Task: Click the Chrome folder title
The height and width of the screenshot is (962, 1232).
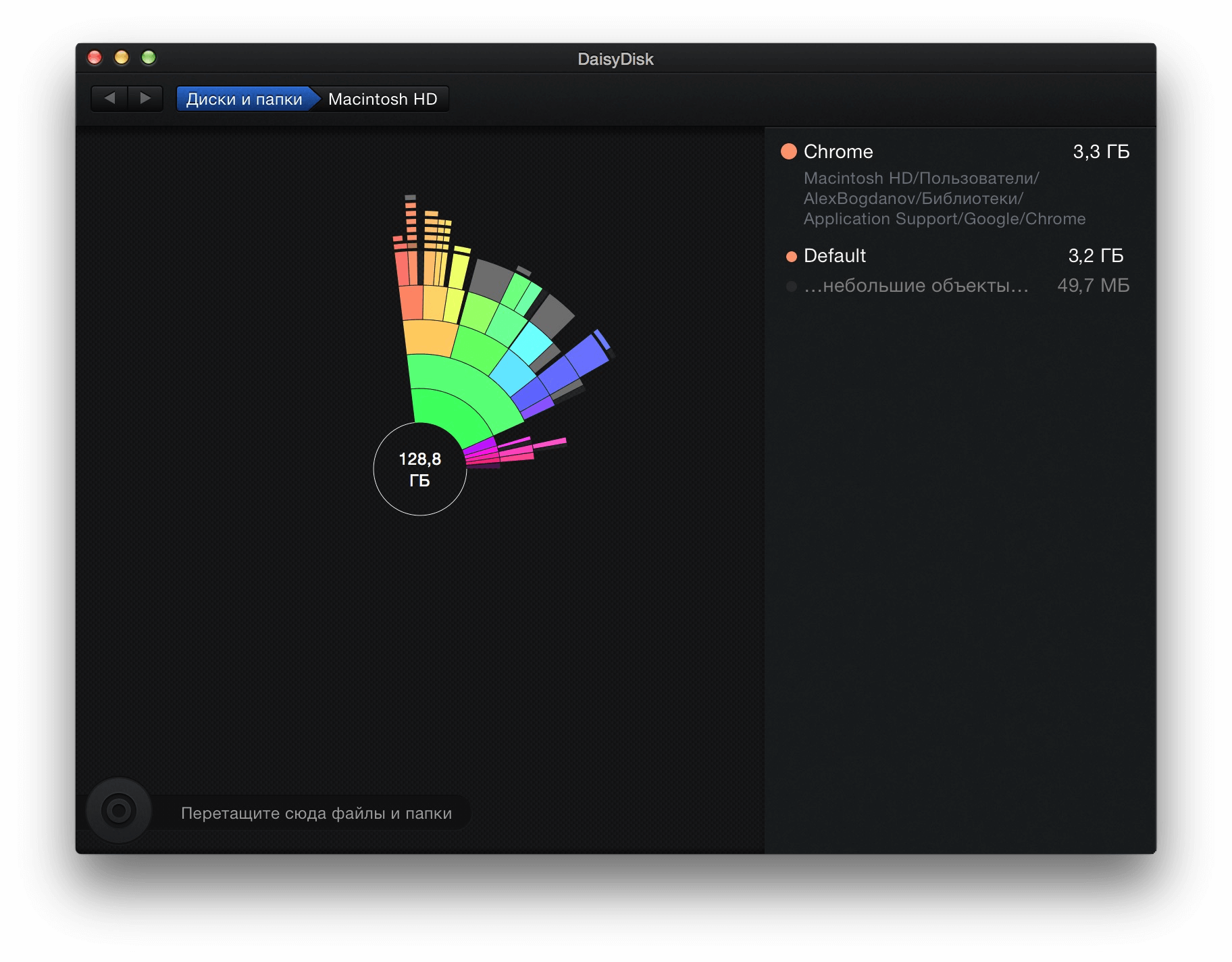Action: [838, 151]
